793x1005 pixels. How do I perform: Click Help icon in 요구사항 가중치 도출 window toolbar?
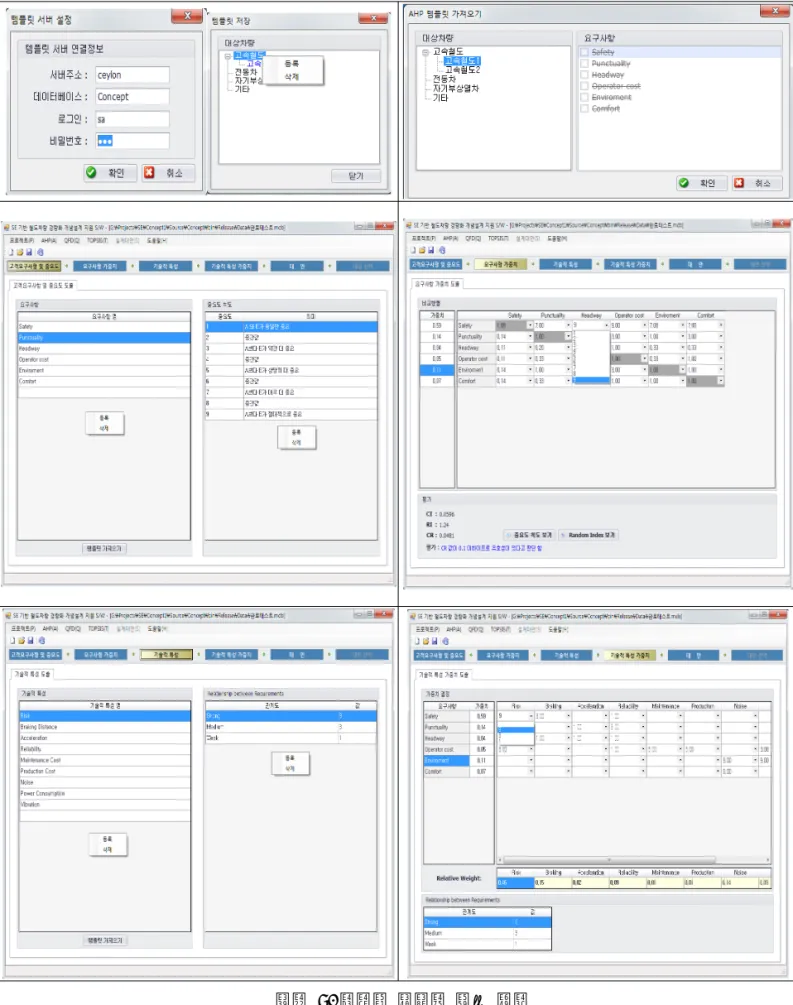(x=442, y=250)
